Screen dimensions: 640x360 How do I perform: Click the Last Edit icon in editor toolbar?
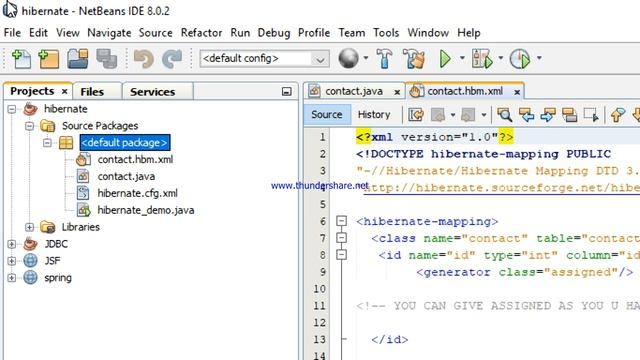(416, 115)
